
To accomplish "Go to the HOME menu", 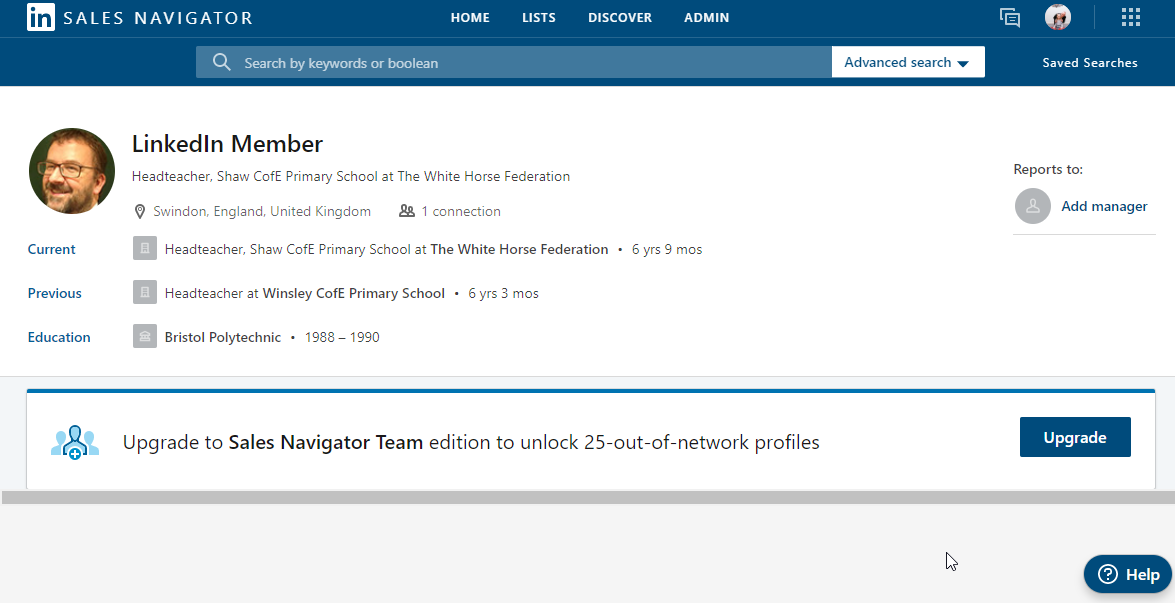I will coord(470,18).
